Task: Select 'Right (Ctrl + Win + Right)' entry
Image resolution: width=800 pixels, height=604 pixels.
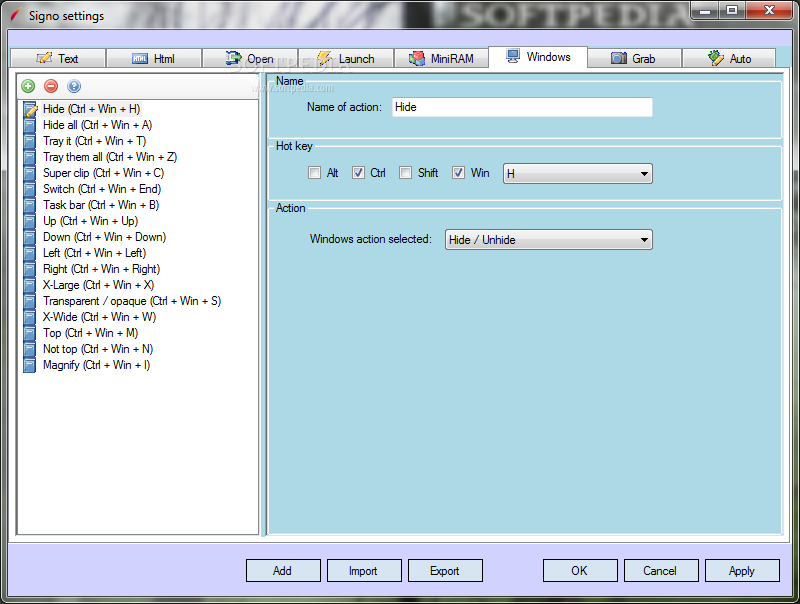Action: point(102,269)
